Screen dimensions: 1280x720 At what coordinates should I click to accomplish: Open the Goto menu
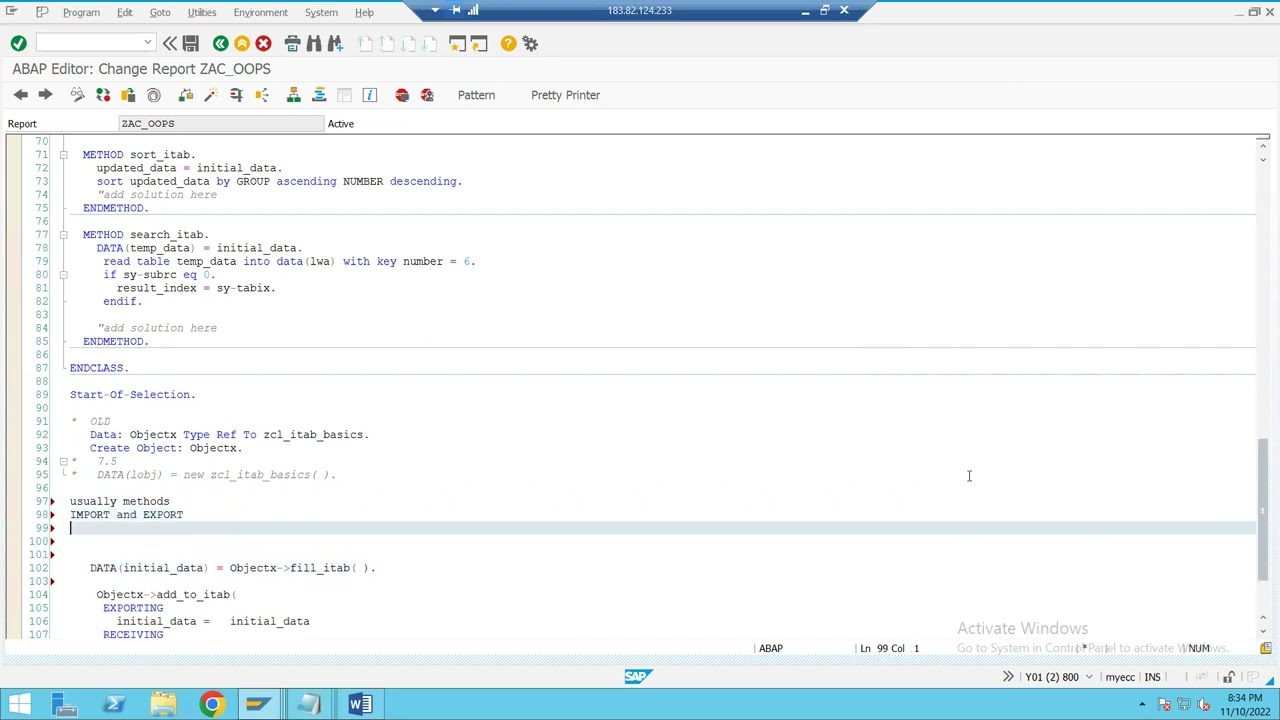160,12
